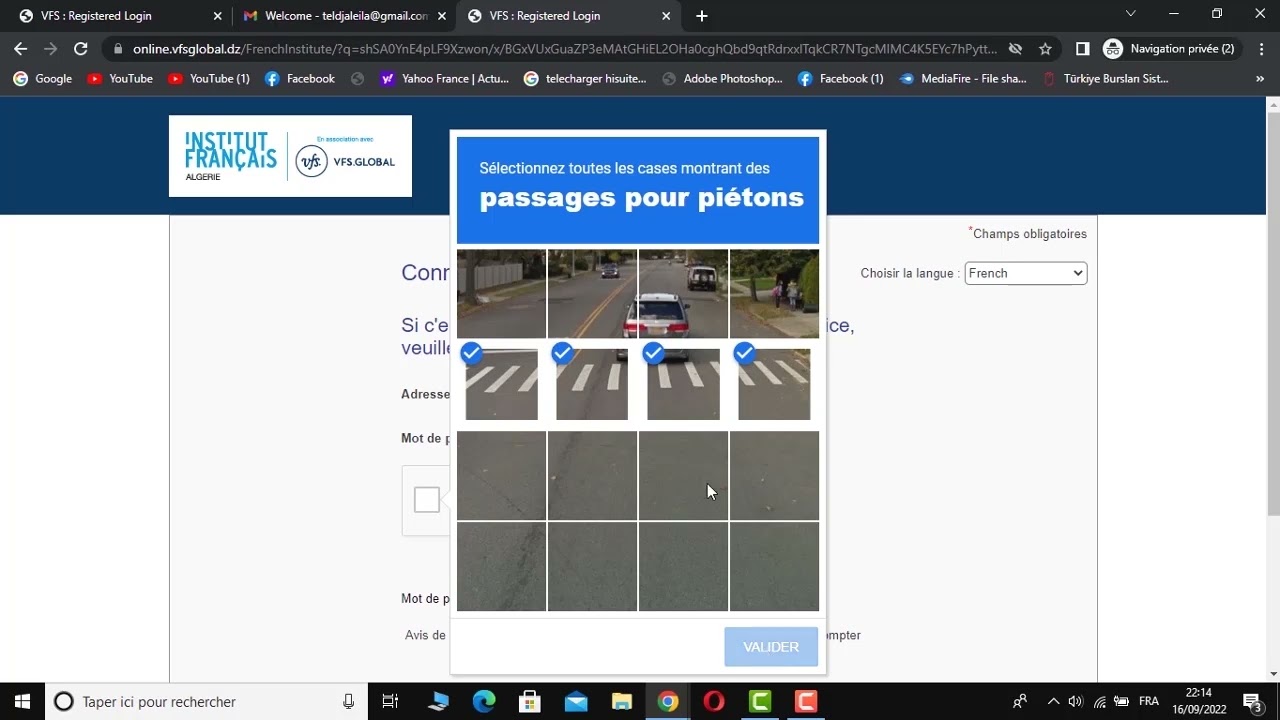Tick the reCAPTCHA checkbox behind the challenge
The height and width of the screenshot is (720, 1280).
(427, 500)
